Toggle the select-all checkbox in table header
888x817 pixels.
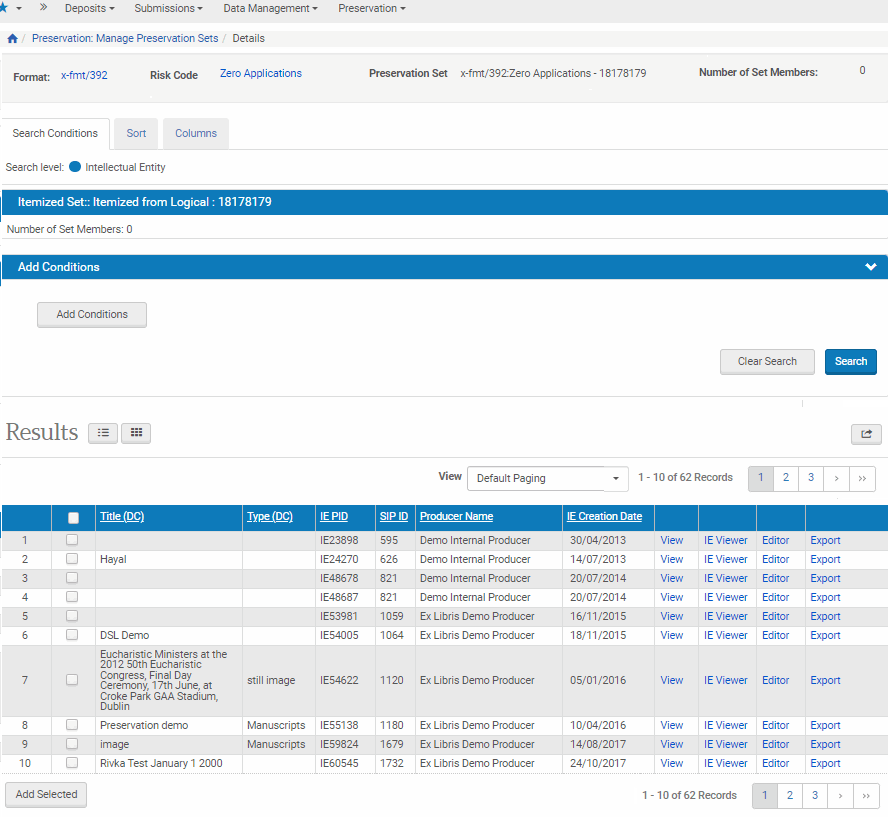(73, 518)
